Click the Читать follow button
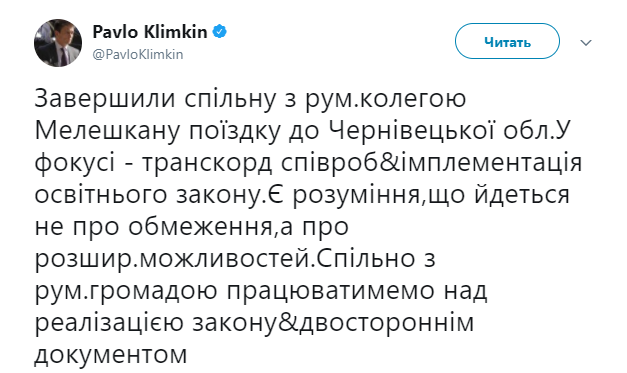This screenshot has height=373, width=627. [507, 41]
